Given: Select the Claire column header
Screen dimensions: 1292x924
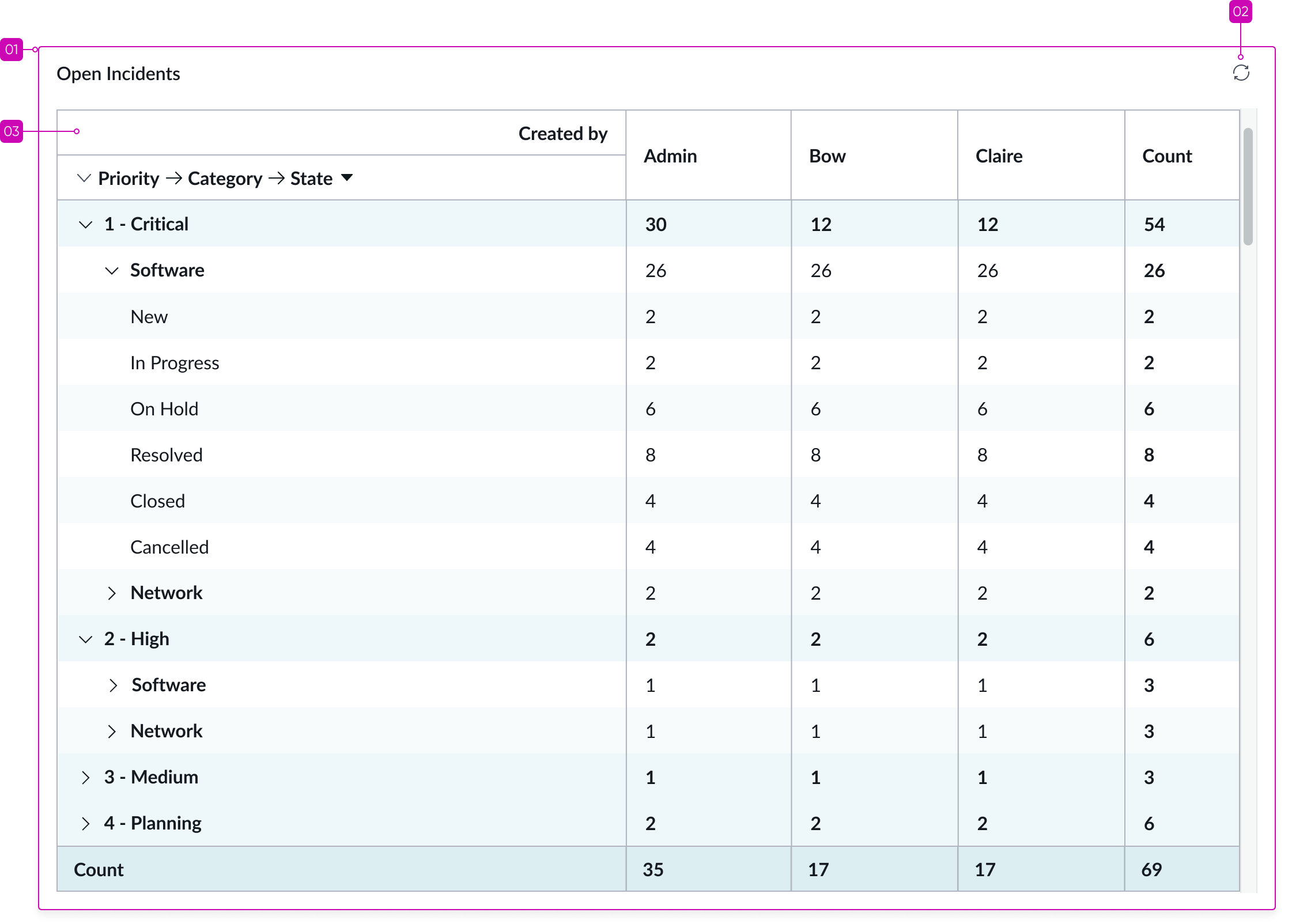Looking at the screenshot, I should coord(999,156).
